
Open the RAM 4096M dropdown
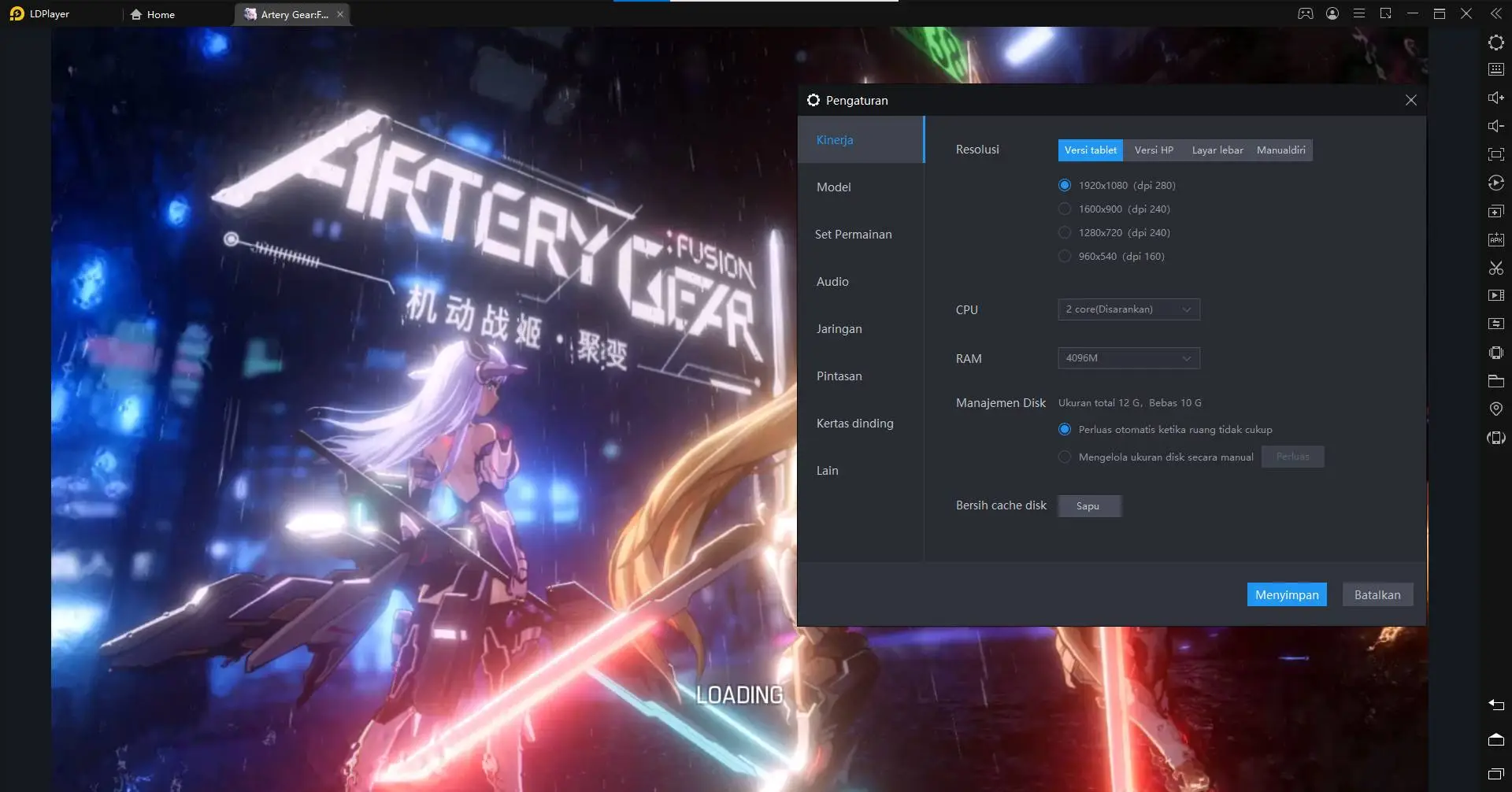tap(1128, 358)
